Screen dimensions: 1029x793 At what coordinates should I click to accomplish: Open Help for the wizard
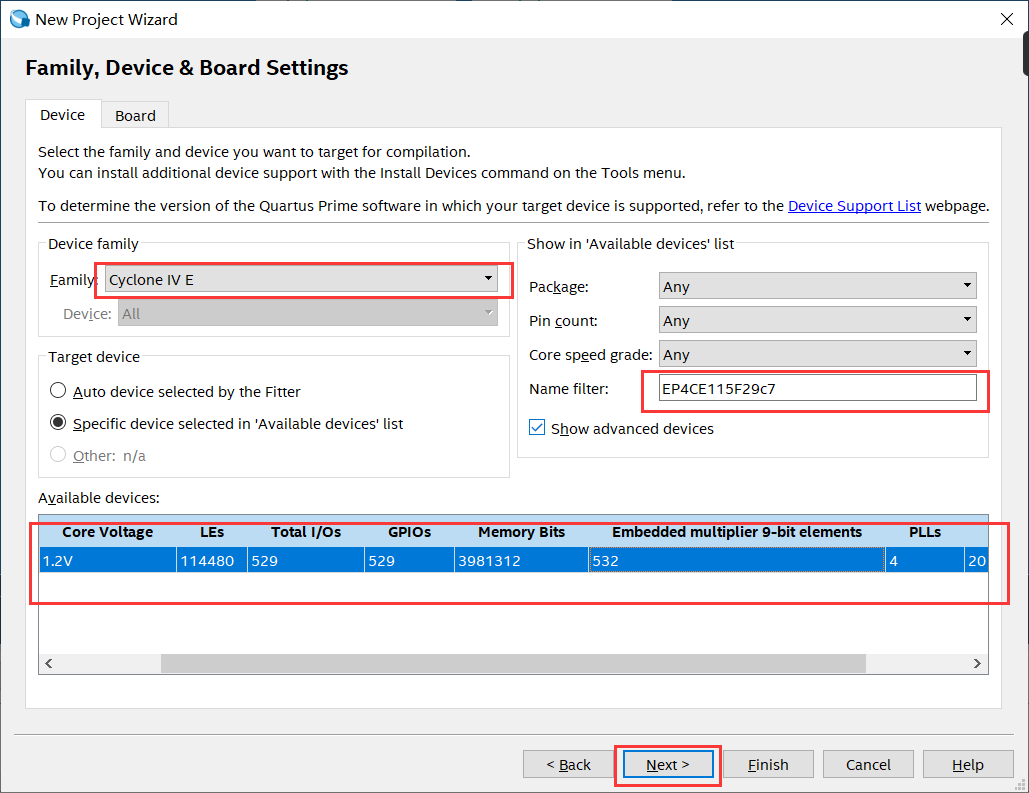click(968, 764)
